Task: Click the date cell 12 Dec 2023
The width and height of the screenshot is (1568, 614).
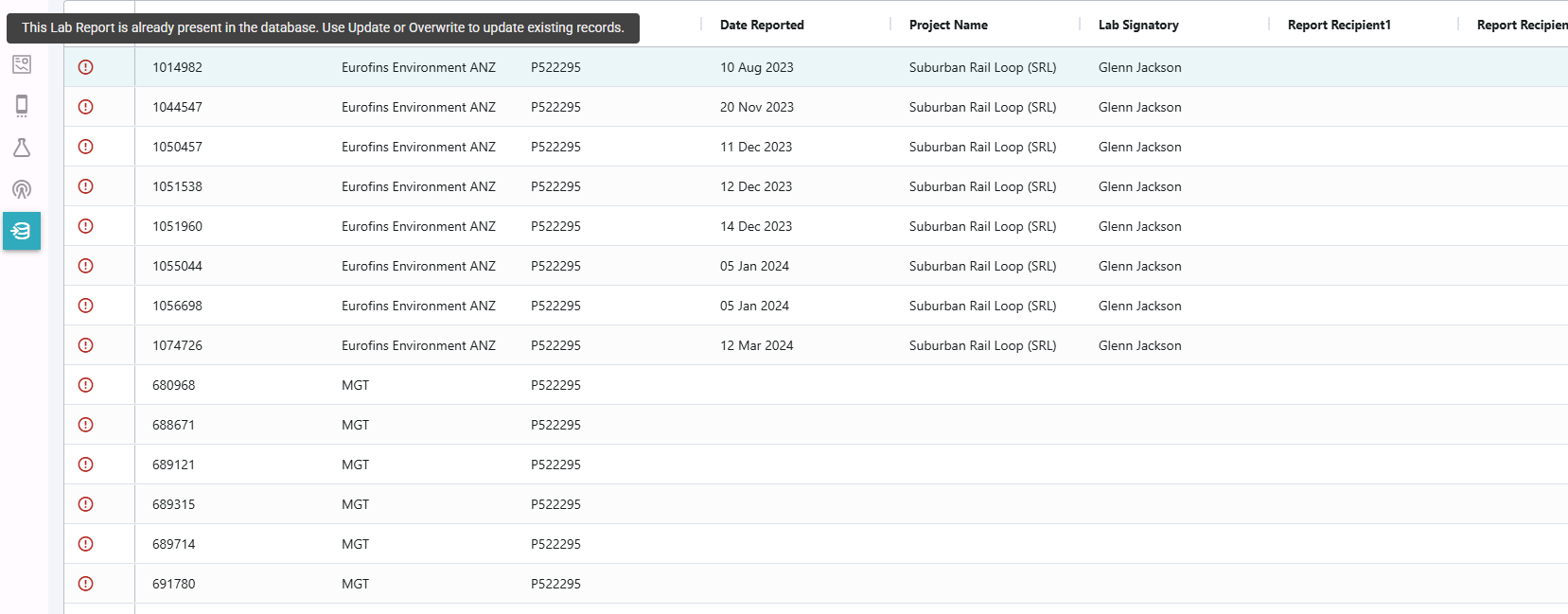Action: point(756,186)
